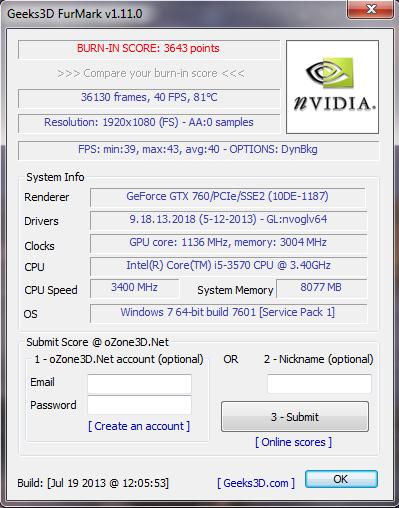Click the OK button
This screenshot has height=508, width=399.
341,479
